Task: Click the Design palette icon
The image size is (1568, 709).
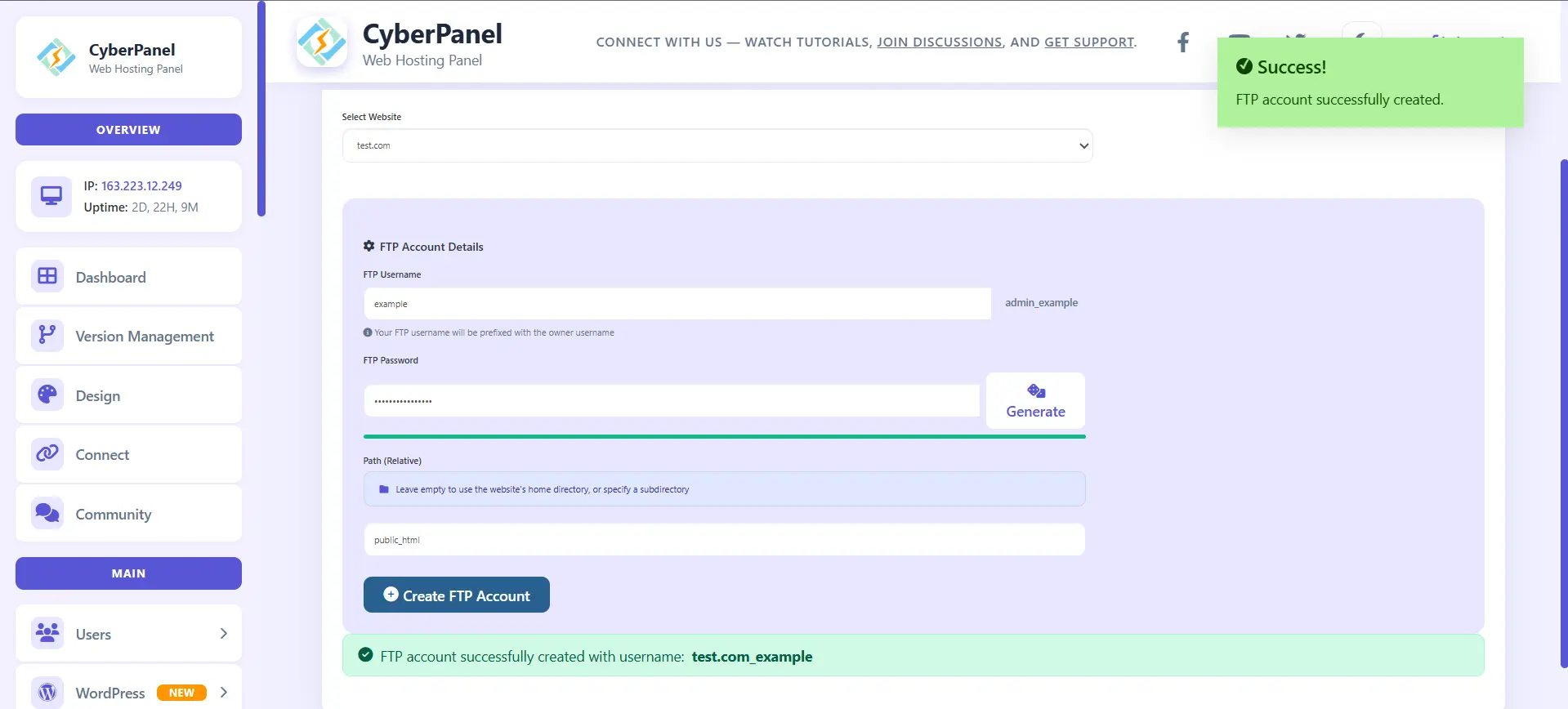Action: (47, 395)
